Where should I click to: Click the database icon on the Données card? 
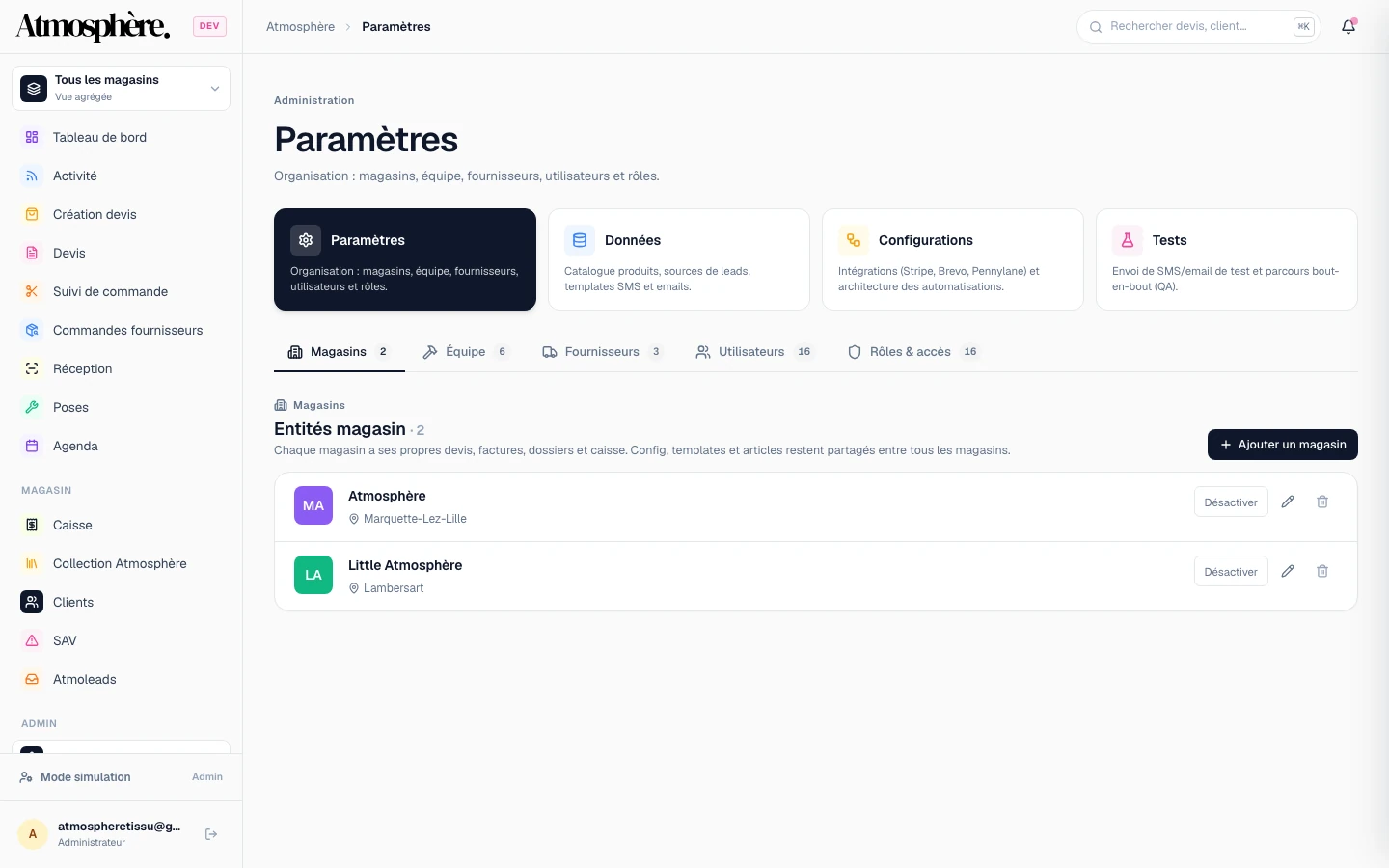point(580,240)
